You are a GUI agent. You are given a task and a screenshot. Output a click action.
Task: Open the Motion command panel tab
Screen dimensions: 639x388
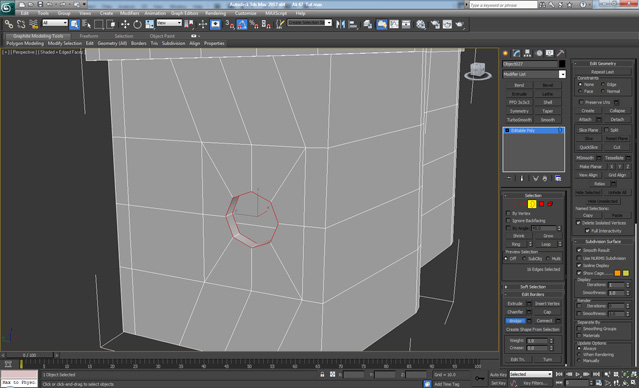(x=539, y=53)
